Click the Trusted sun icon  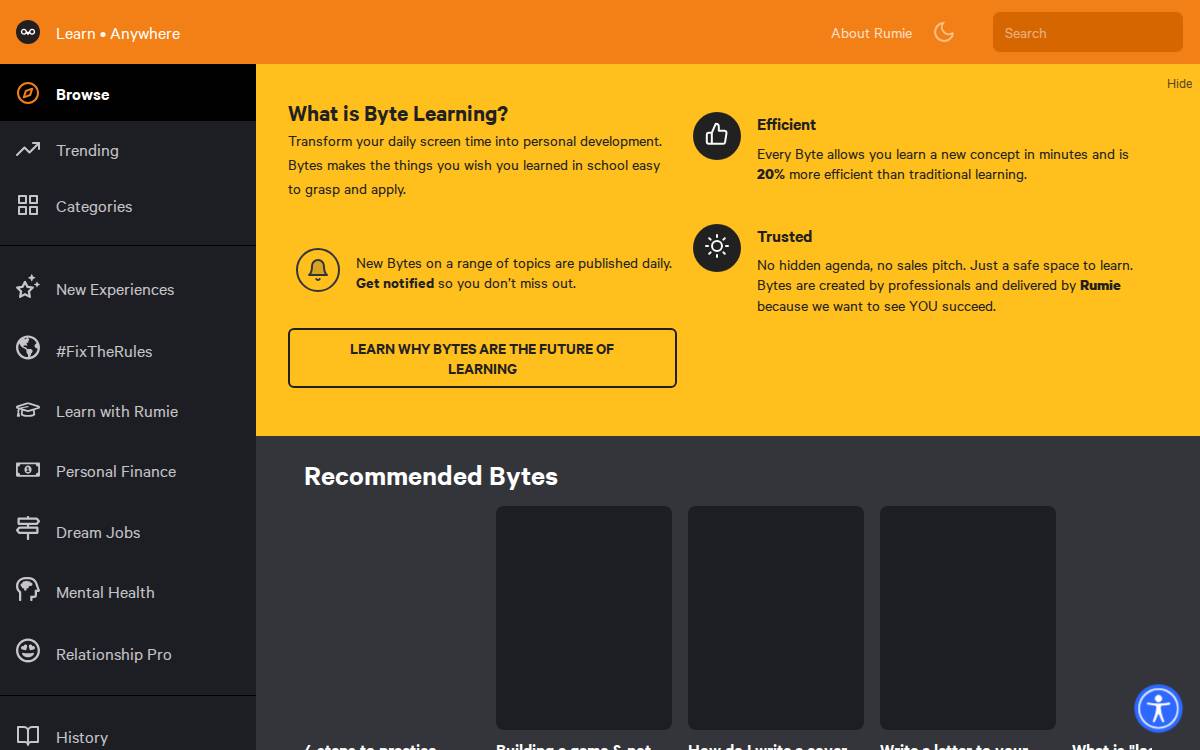coord(717,247)
